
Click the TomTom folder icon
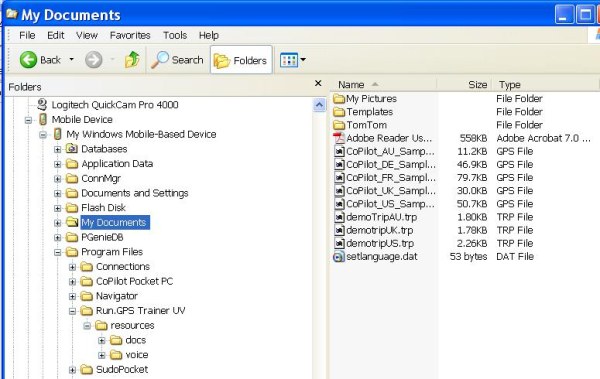tap(339, 125)
